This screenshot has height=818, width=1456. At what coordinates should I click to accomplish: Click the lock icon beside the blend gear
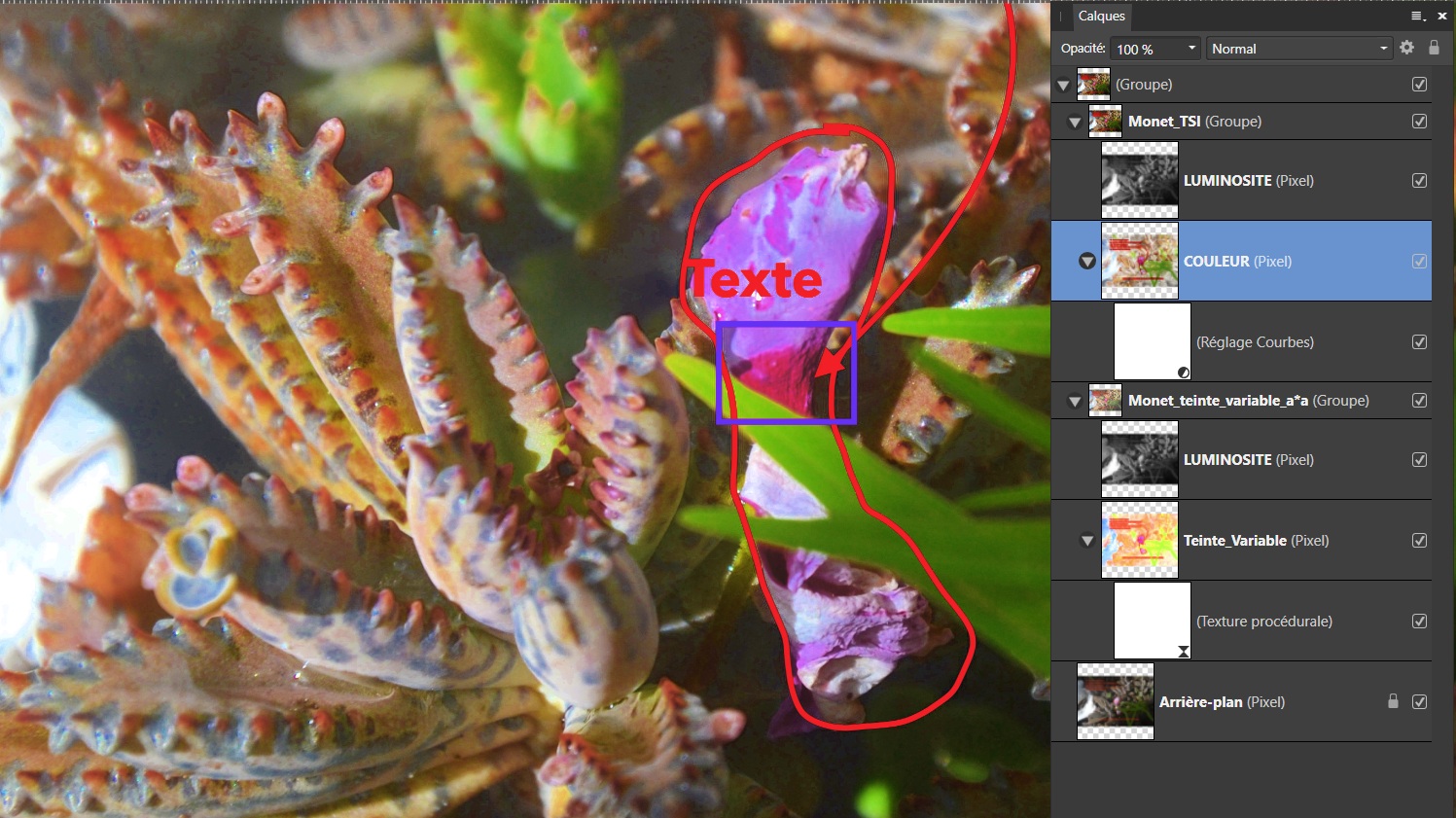pyautogui.click(x=1434, y=48)
